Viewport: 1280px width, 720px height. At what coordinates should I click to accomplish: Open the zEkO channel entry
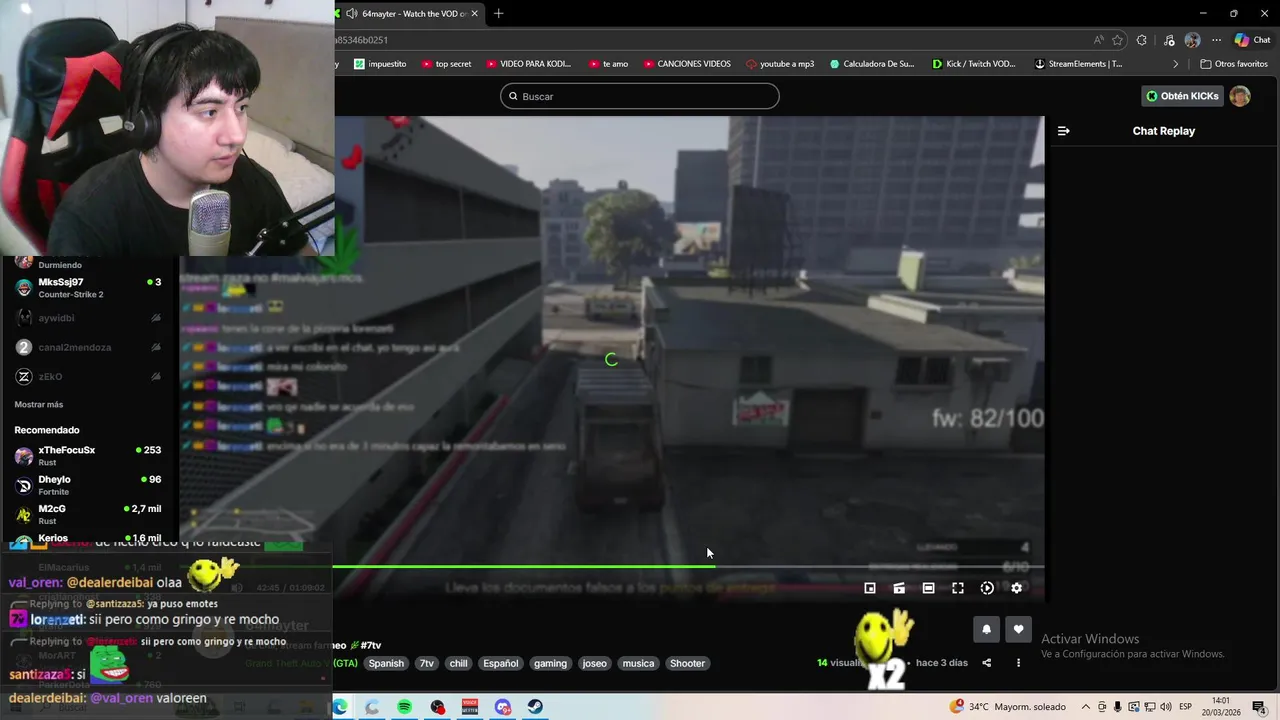click(88, 376)
